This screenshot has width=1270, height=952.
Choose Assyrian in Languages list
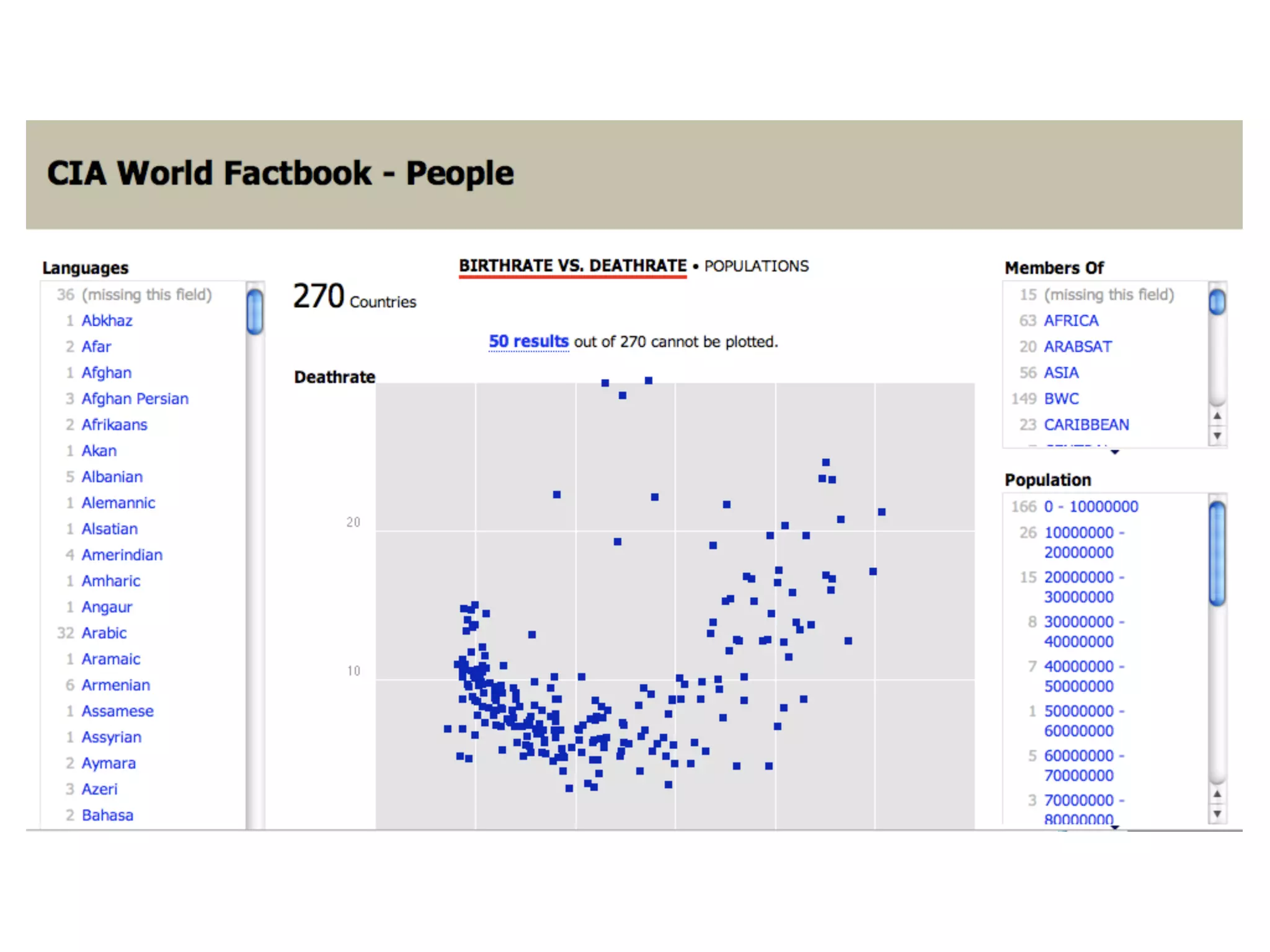(112, 737)
